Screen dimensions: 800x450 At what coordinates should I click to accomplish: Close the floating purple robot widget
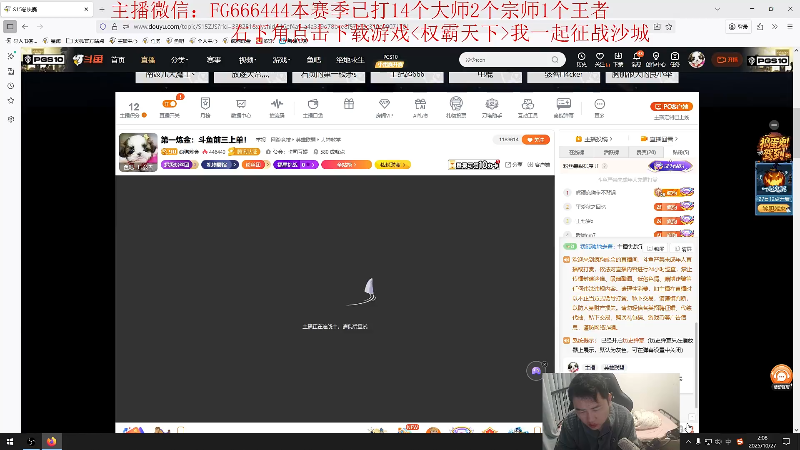[544, 364]
